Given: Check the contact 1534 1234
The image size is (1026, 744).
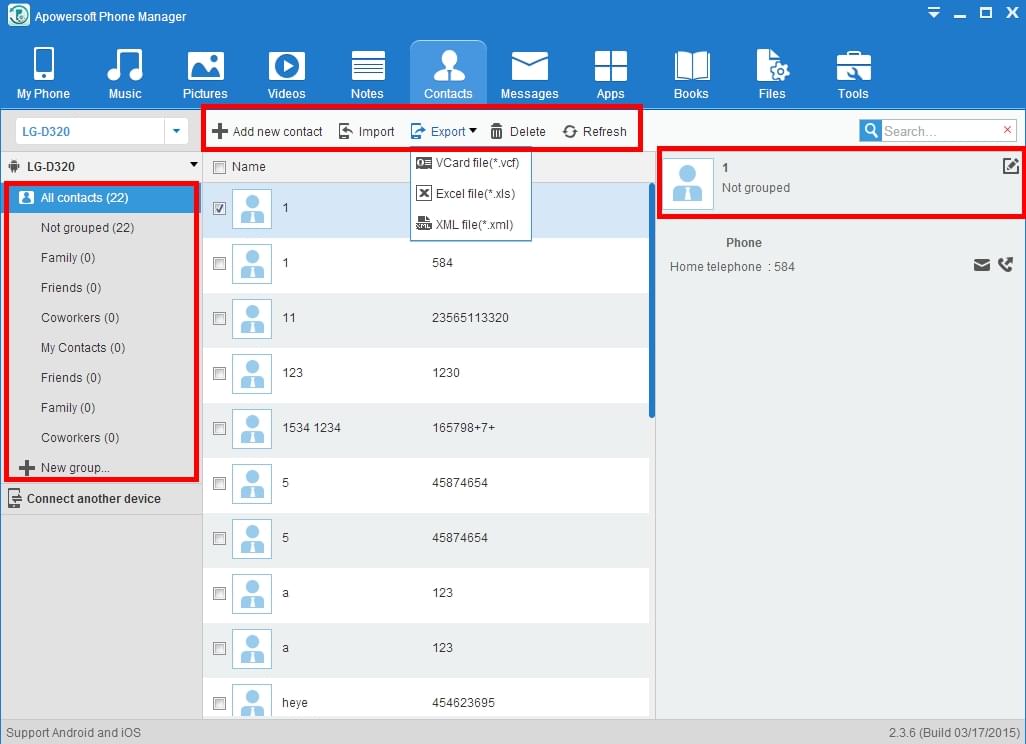Looking at the screenshot, I should 219,428.
